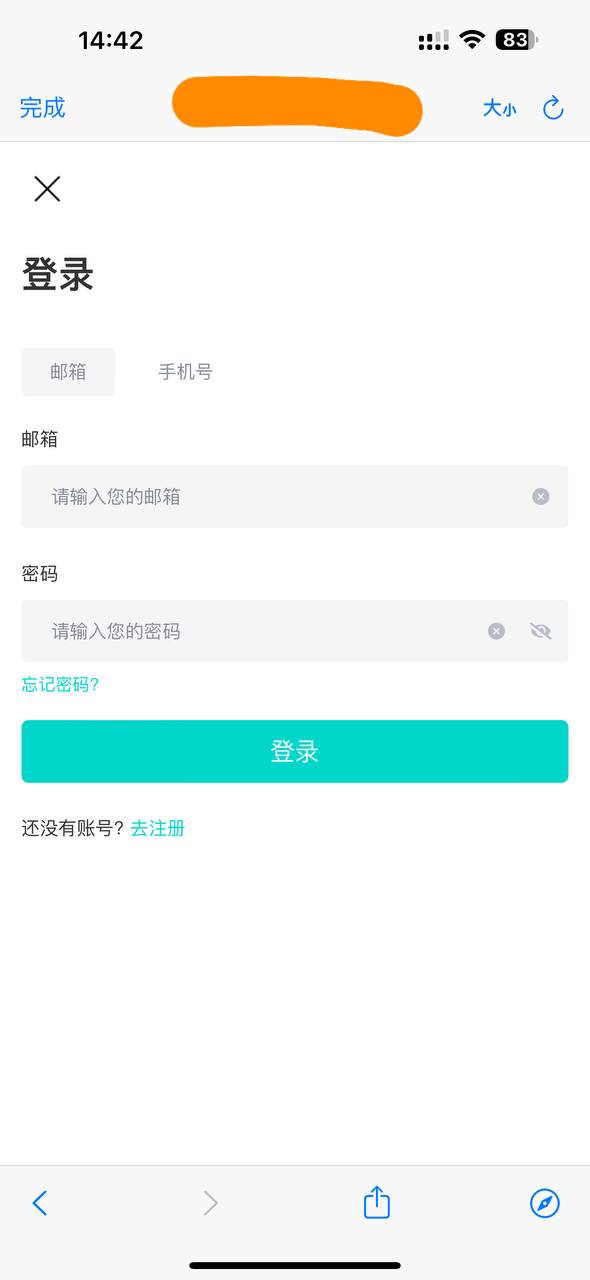Open the 忘记密码 forgot password link
590x1280 pixels.
[x=58, y=685]
